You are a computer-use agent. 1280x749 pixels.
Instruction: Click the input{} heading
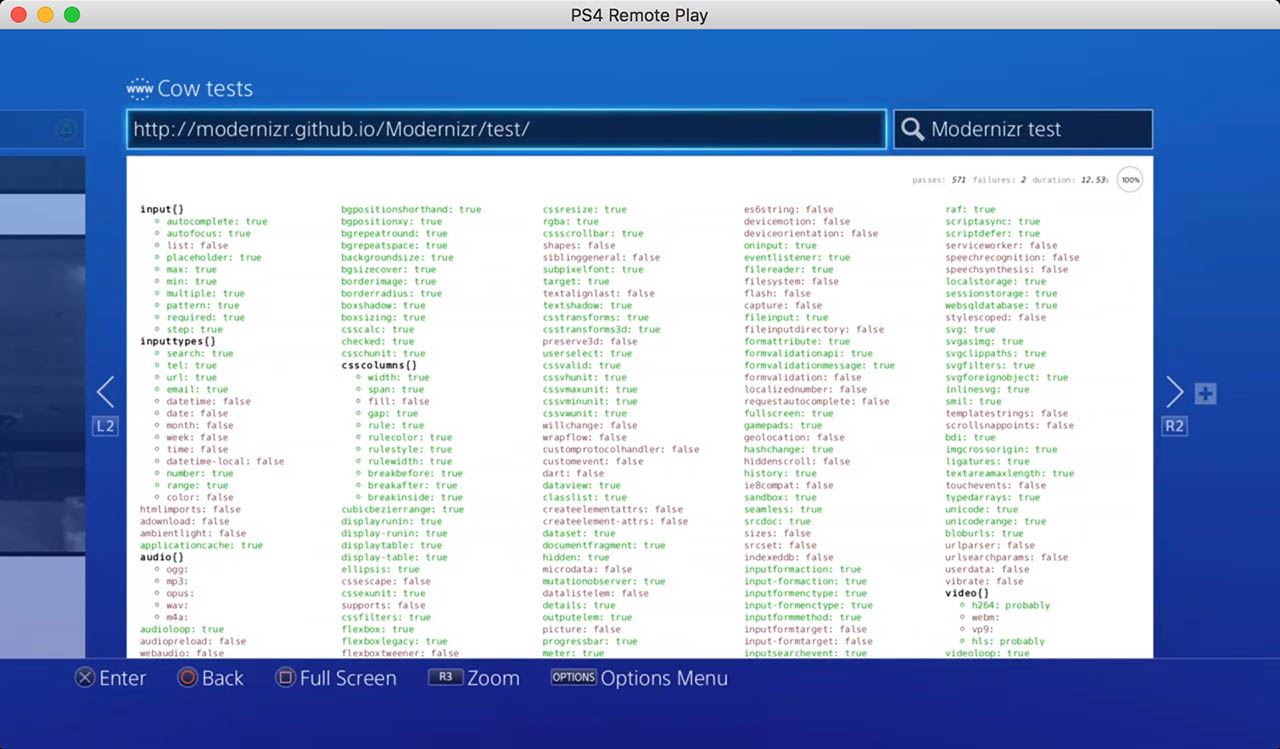tap(162, 210)
